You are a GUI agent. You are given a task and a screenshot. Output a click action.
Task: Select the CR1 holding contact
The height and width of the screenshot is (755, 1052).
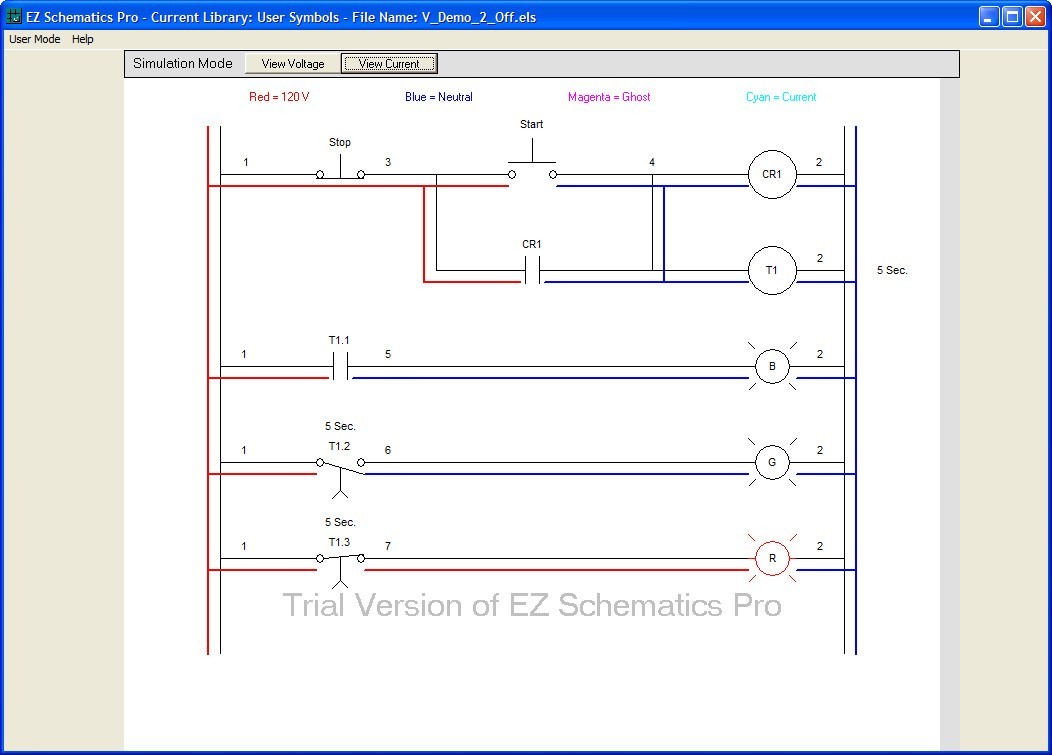click(x=531, y=268)
